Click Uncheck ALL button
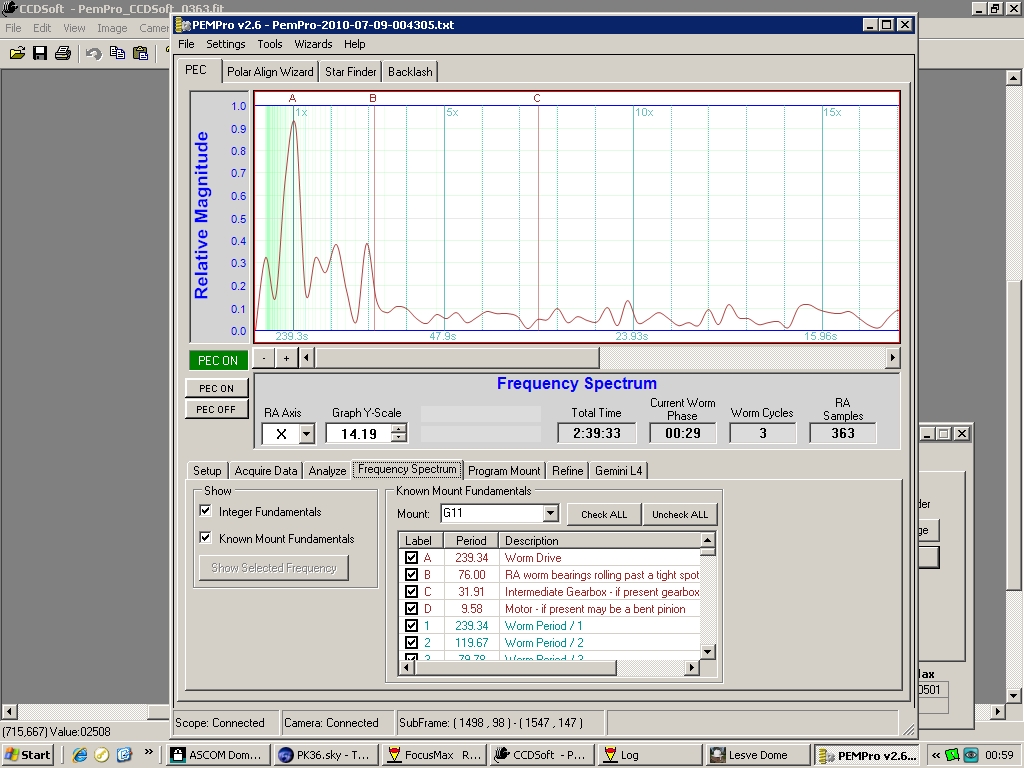 coord(680,515)
